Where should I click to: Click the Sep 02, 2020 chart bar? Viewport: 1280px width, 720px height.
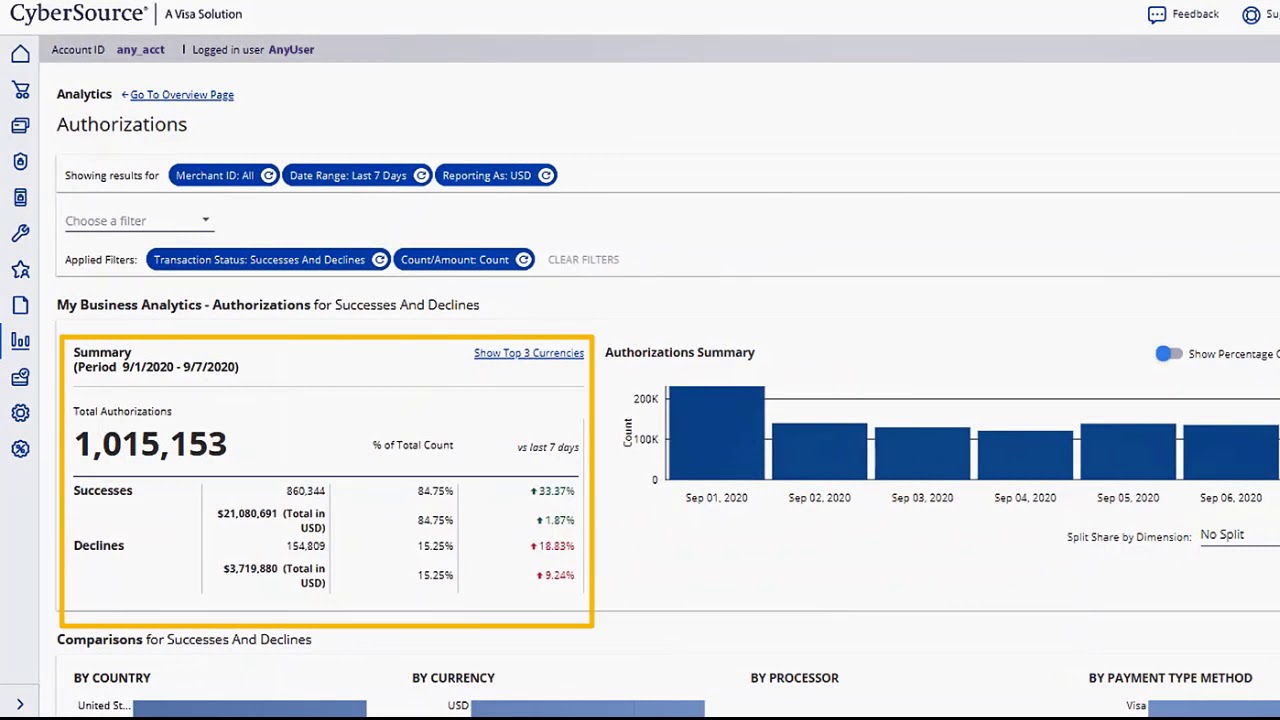819,451
